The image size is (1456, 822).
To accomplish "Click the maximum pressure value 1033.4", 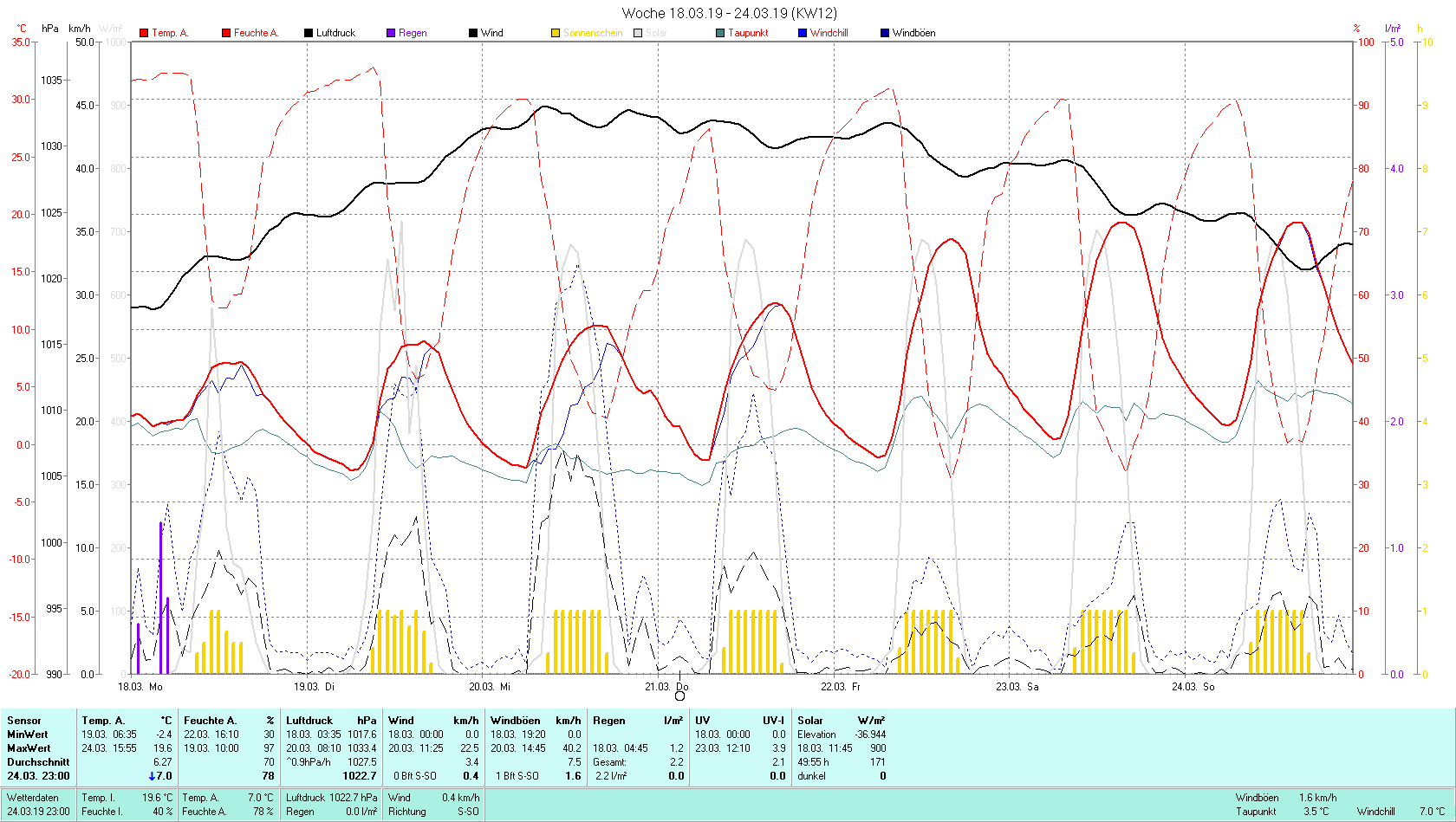I will [362, 748].
